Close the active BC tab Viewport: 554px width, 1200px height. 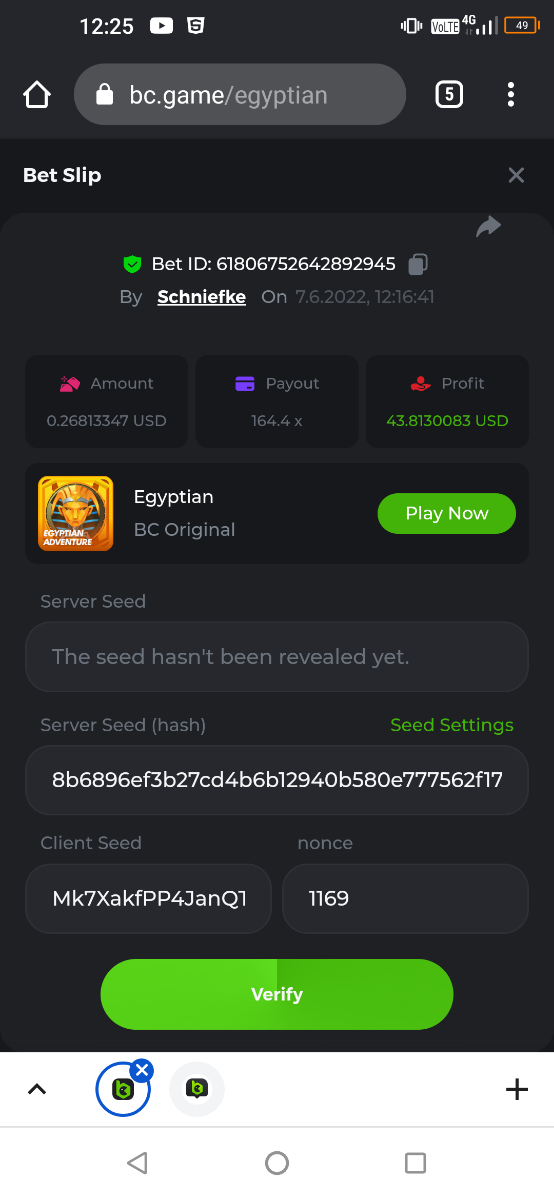point(142,1071)
